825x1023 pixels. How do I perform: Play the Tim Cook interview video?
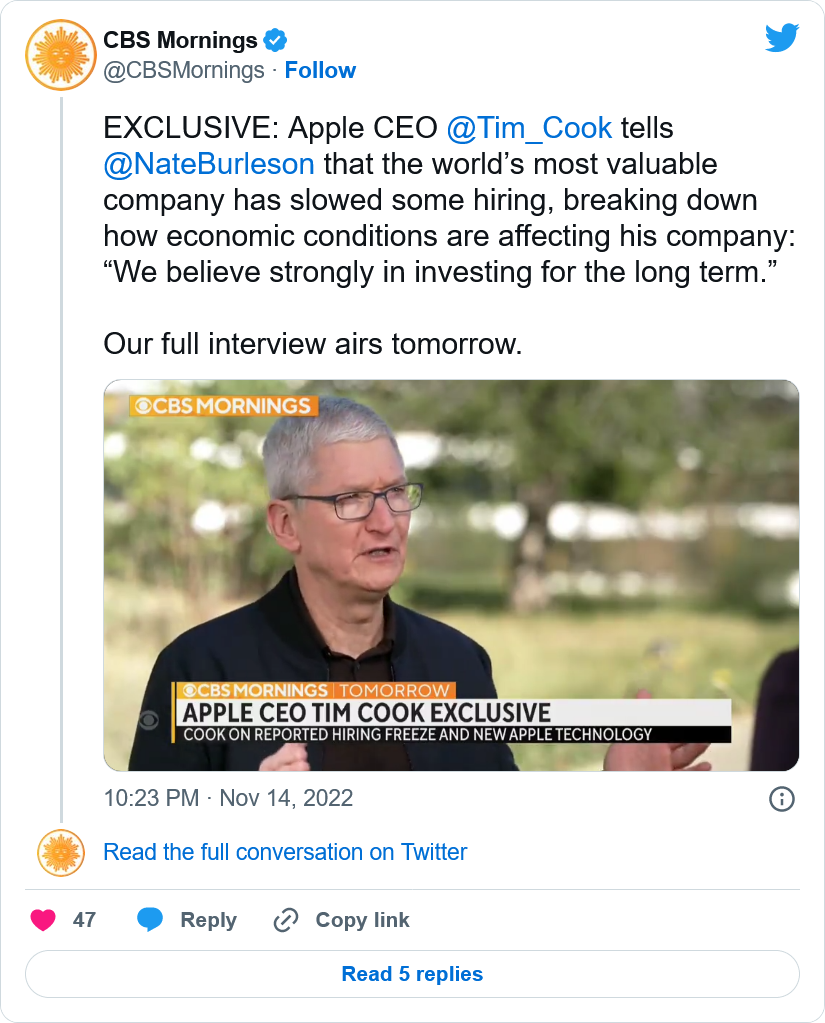click(451, 575)
